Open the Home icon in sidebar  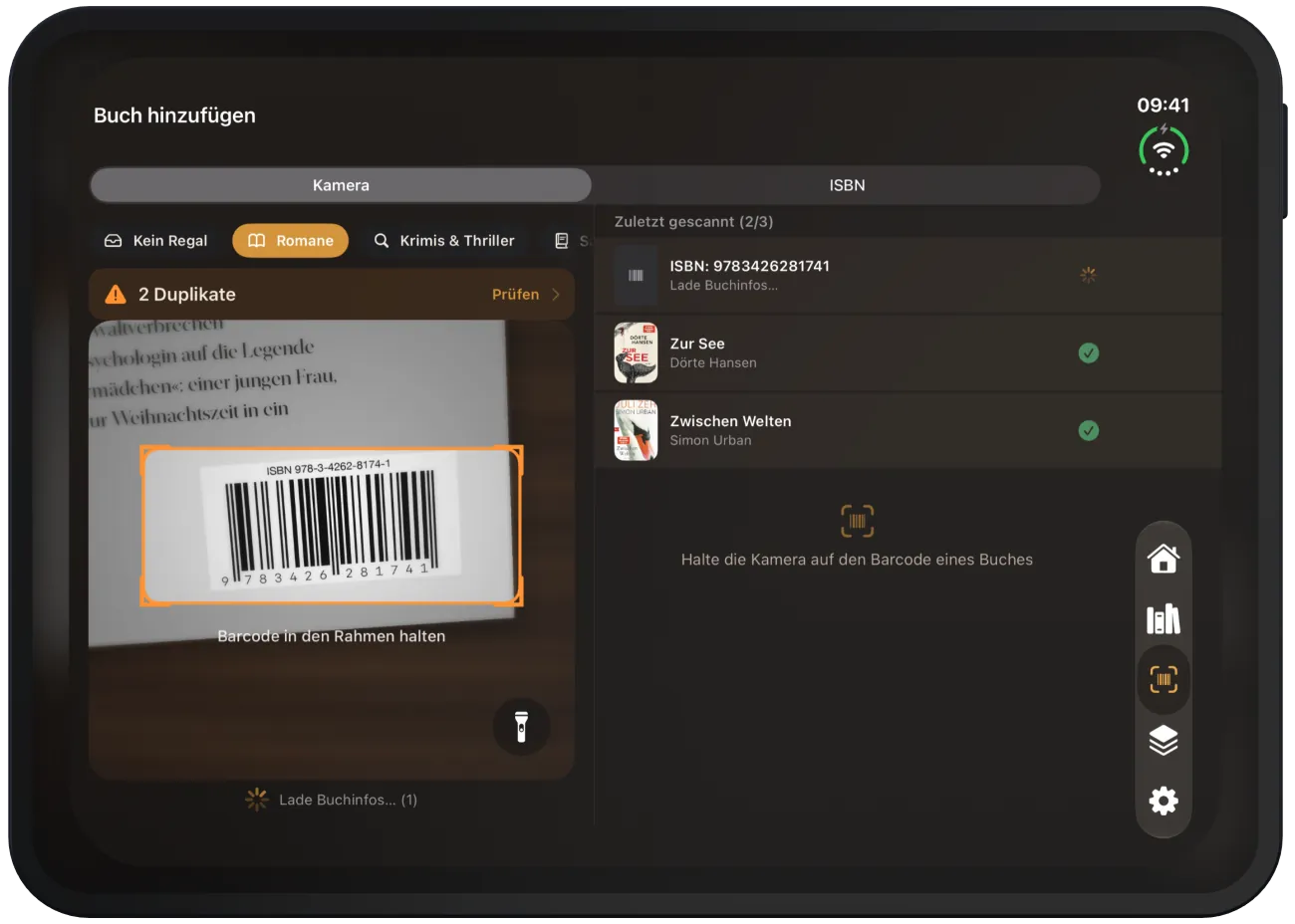pos(1163,559)
